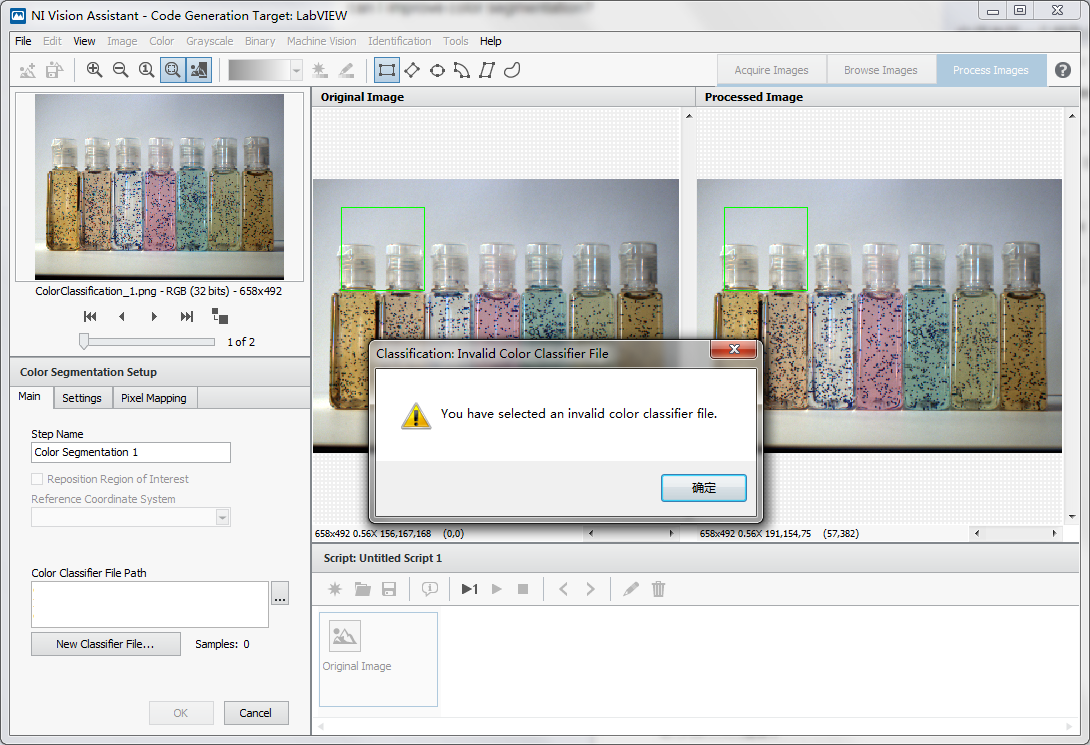Select the Oval ROI tool

coord(437,70)
